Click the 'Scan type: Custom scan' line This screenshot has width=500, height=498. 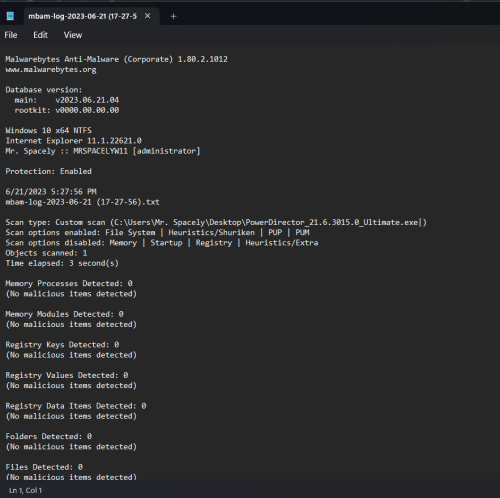pyautogui.click(x=216, y=222)
